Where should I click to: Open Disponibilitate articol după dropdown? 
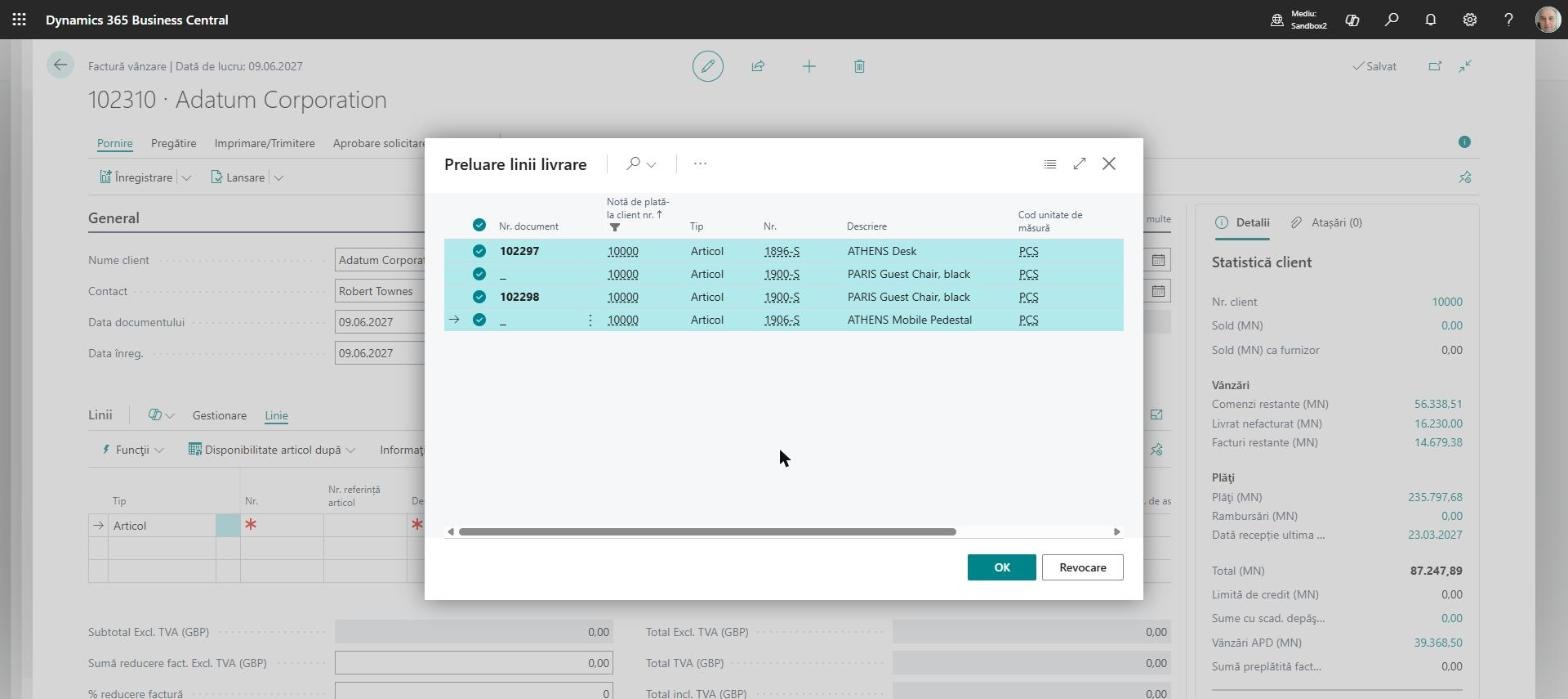272,450
